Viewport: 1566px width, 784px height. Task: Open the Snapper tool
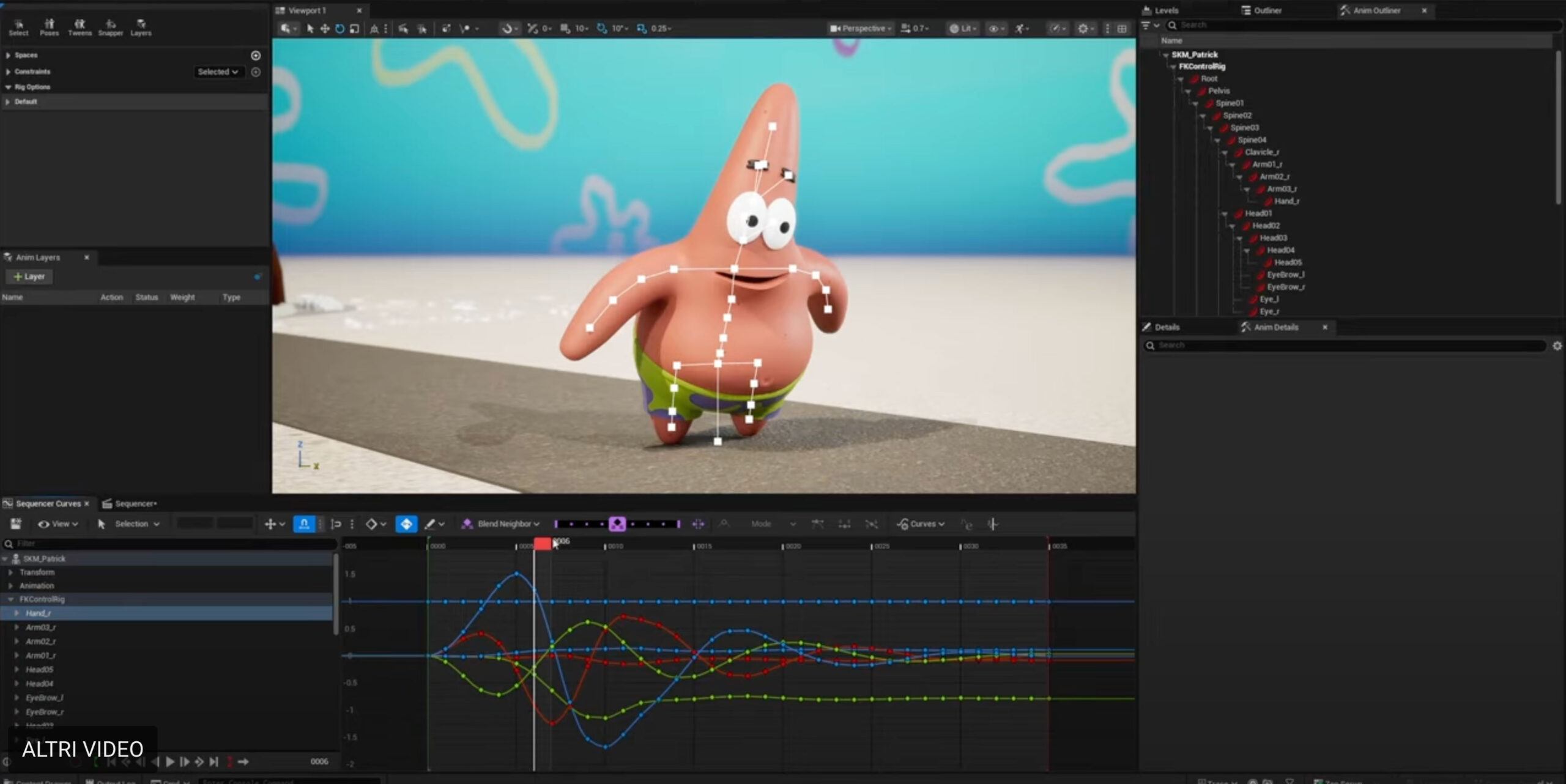(x=111, y=27)
